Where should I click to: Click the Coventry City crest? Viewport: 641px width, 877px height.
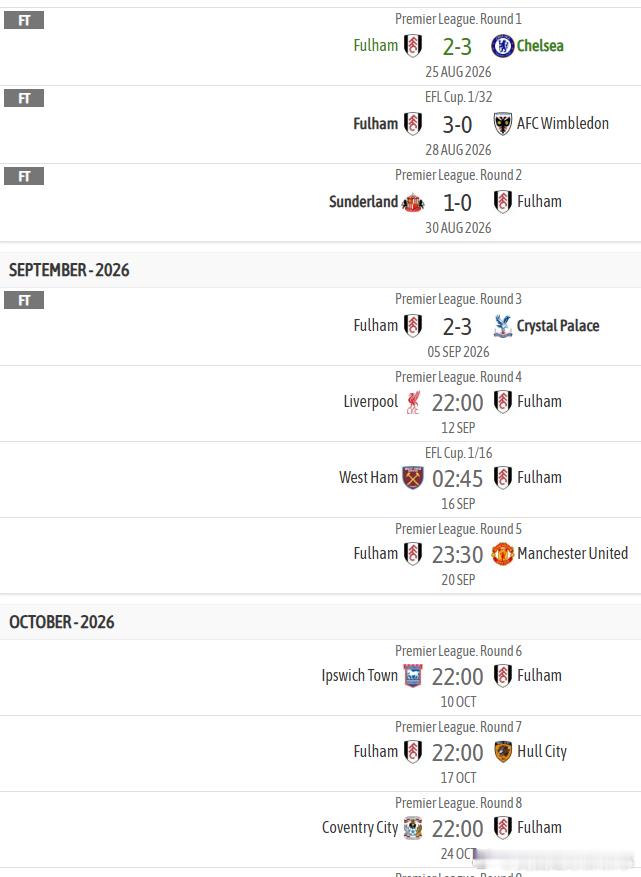point(413,828)
